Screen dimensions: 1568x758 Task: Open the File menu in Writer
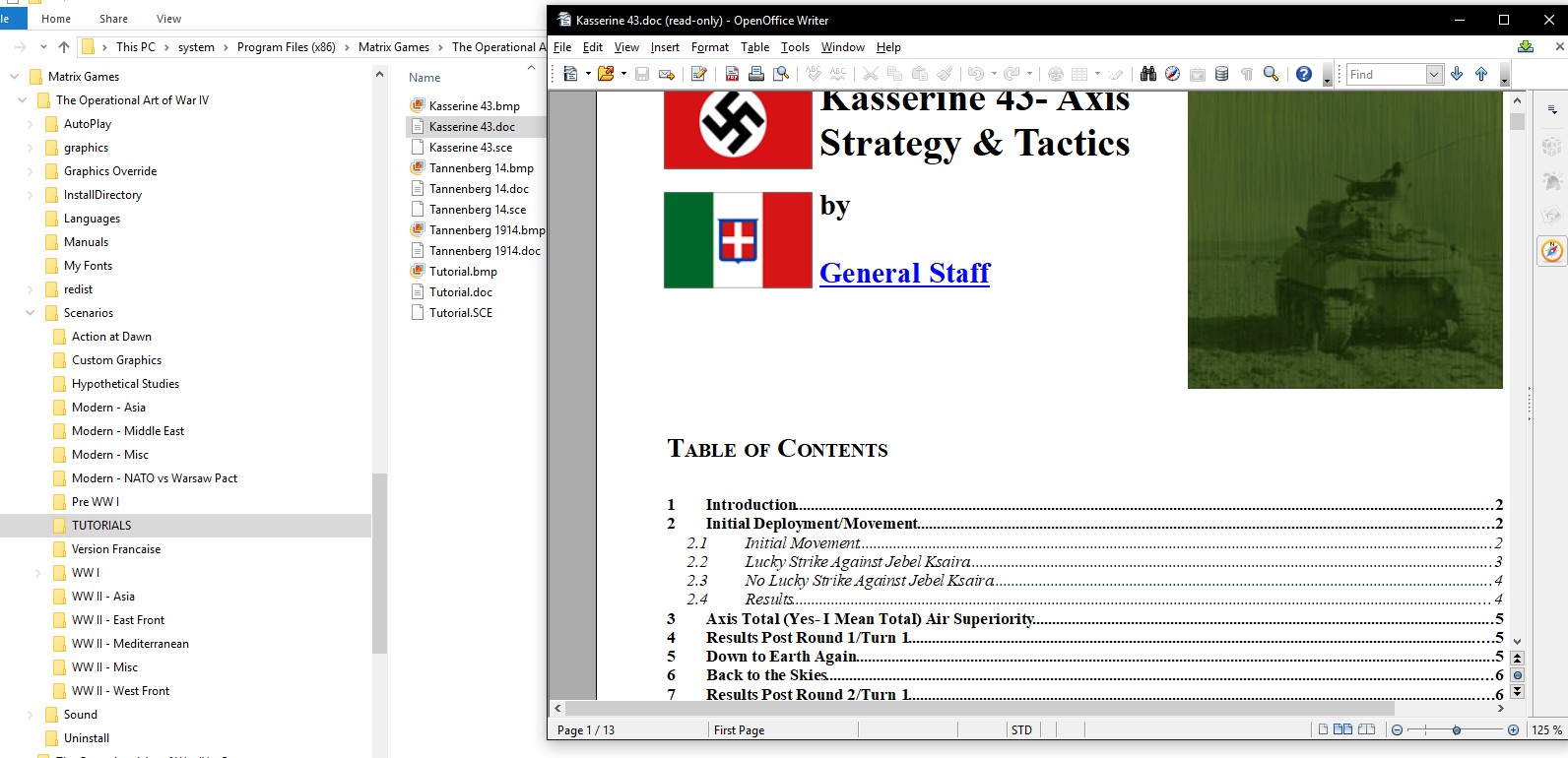562,47
